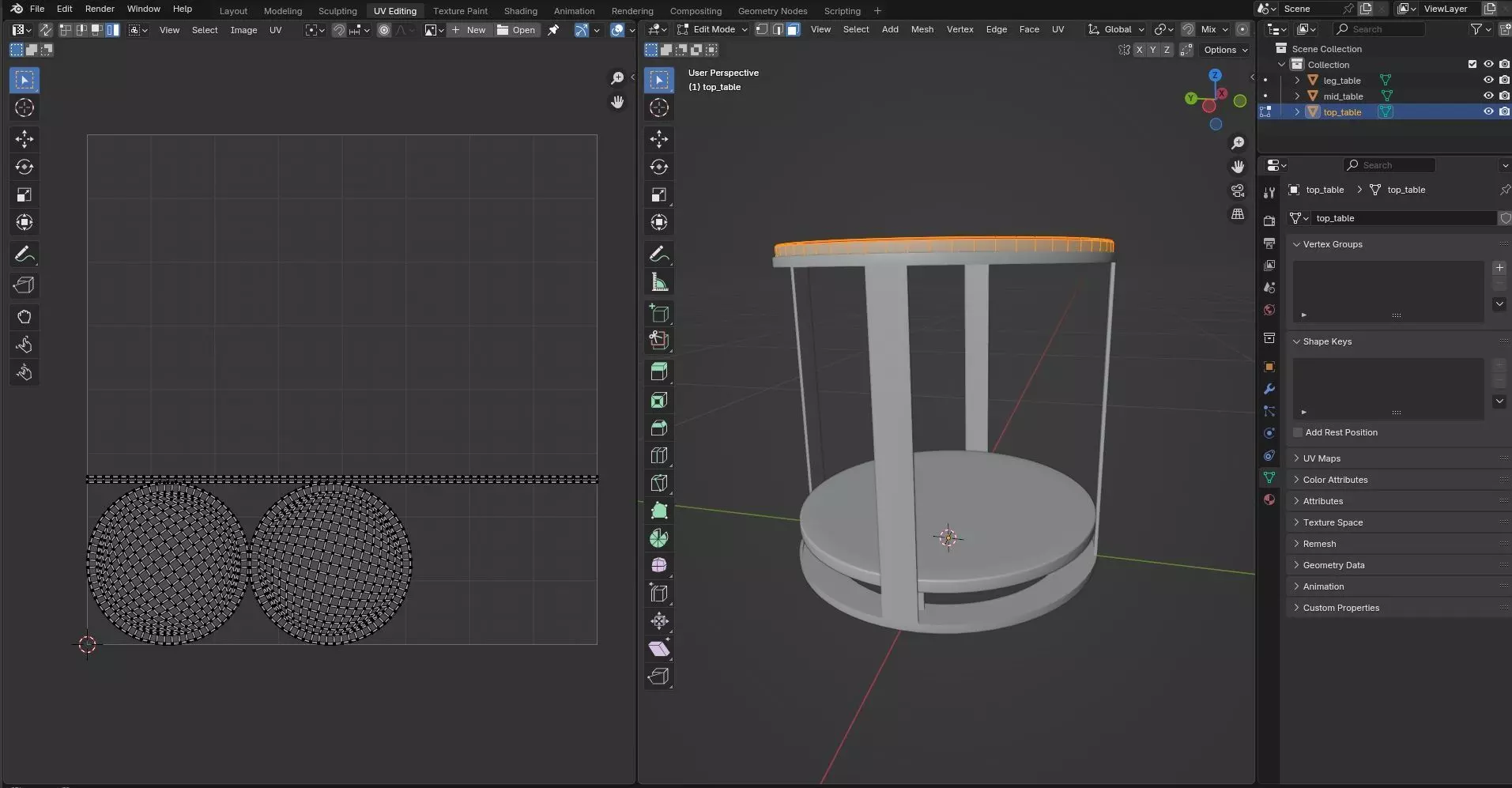Select the Add Cube tool
The height and width of the screenshot is (788, 1512).
(659, 313)
